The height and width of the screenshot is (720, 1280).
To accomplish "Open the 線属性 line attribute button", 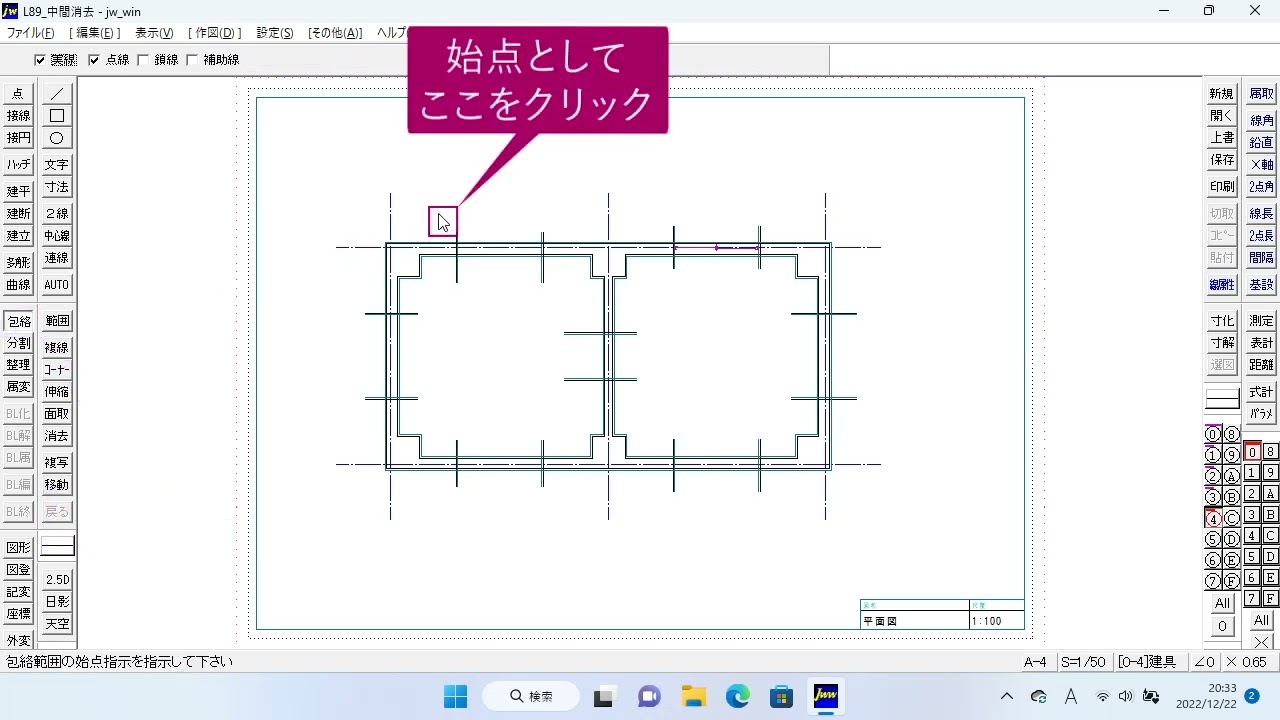I will [x=1222, y=285].
